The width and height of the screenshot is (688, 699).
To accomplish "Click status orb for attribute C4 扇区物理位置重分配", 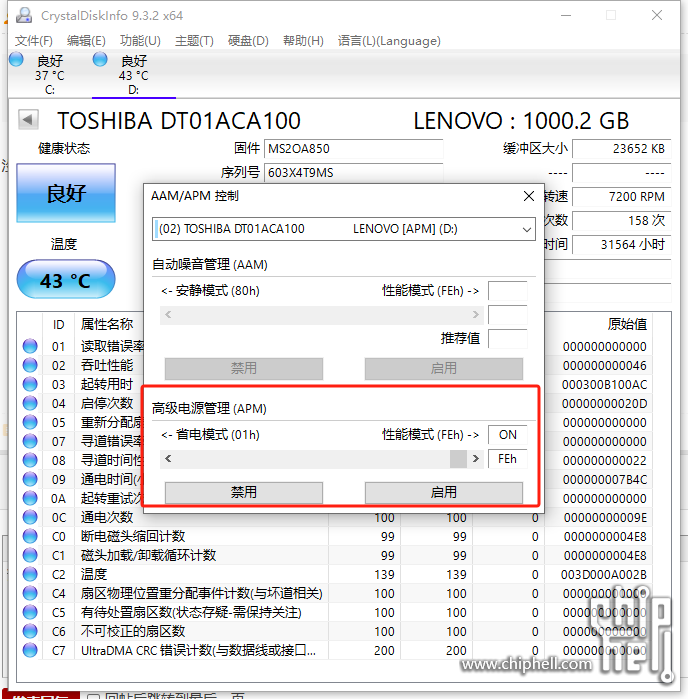I will pyautogui.click(x=30, y=593).
